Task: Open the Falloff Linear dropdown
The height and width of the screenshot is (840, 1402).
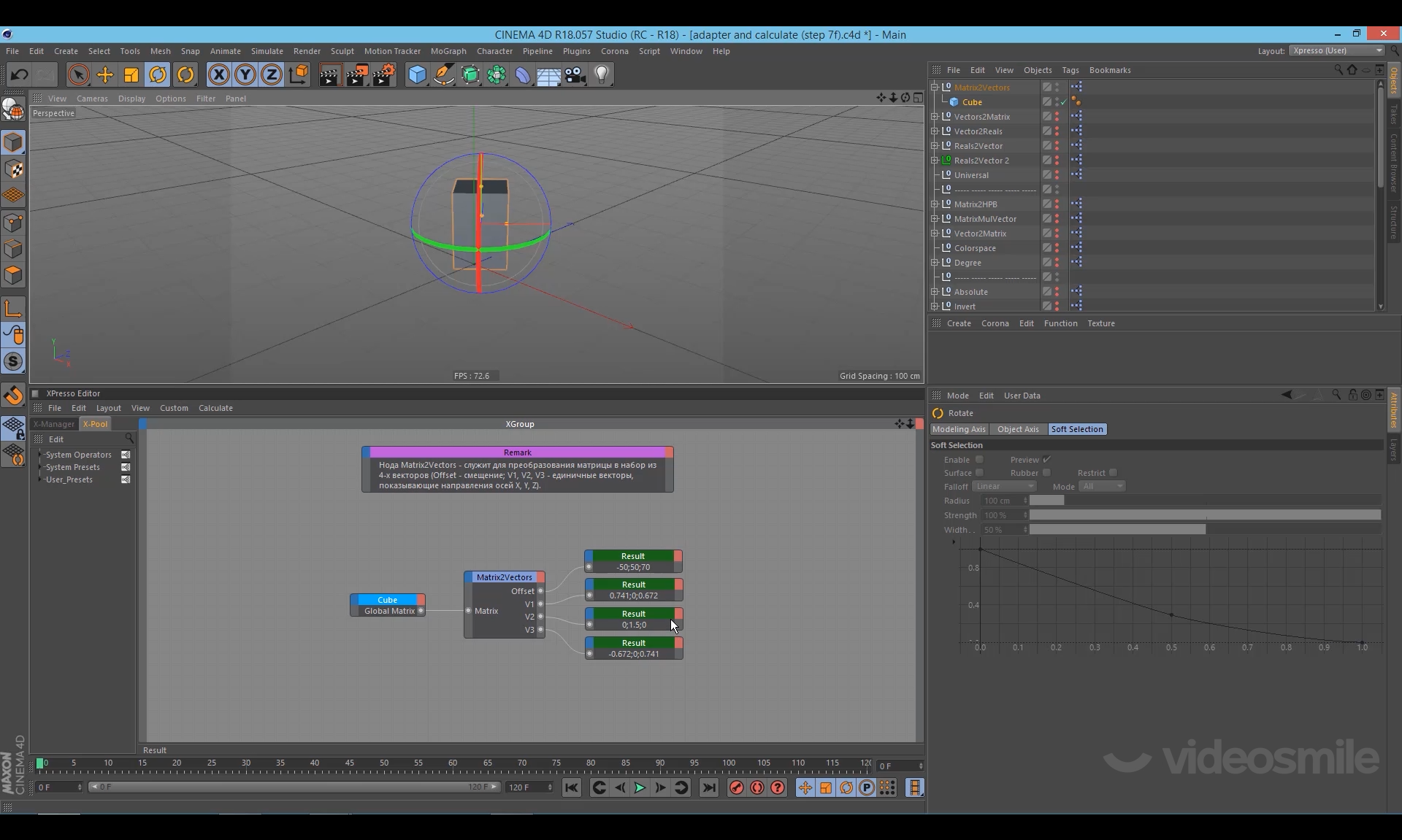Action: pos(1004,487)
